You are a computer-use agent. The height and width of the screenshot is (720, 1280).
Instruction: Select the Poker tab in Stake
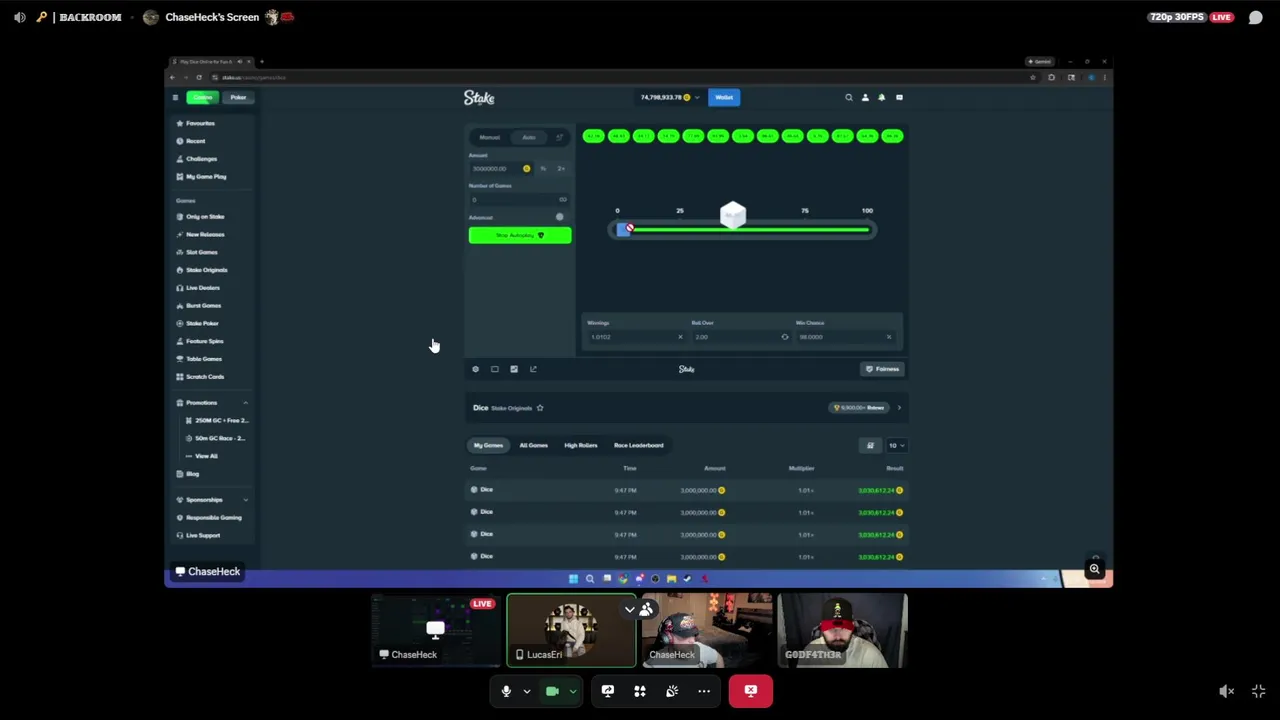[238, 97]
